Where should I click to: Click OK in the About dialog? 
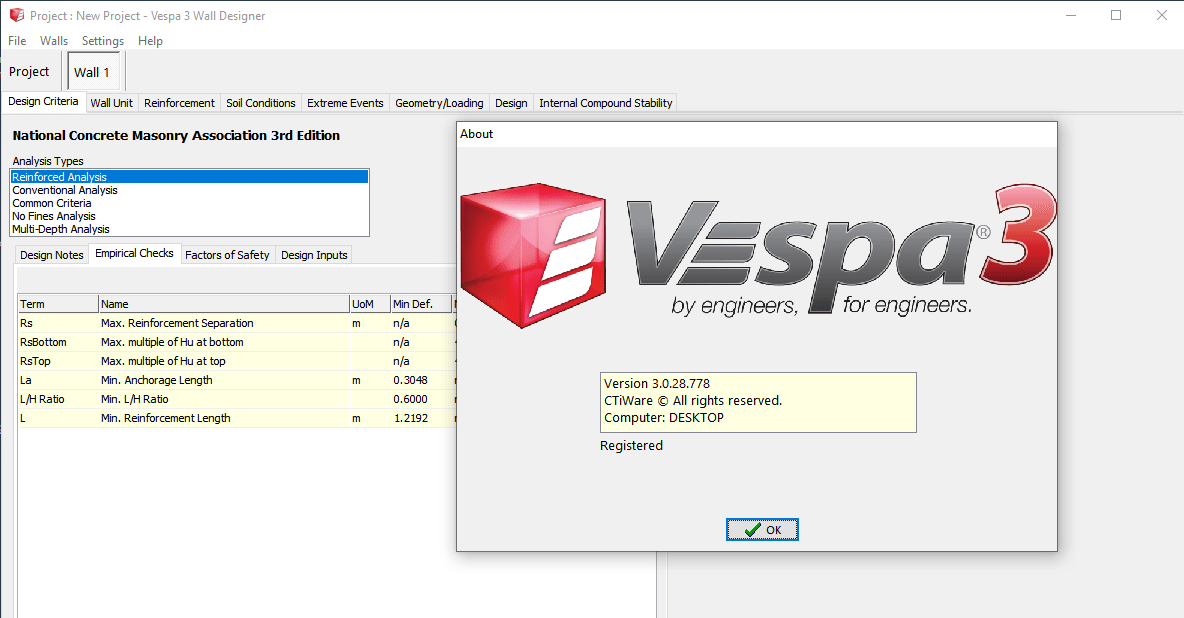tap(762, 530)
